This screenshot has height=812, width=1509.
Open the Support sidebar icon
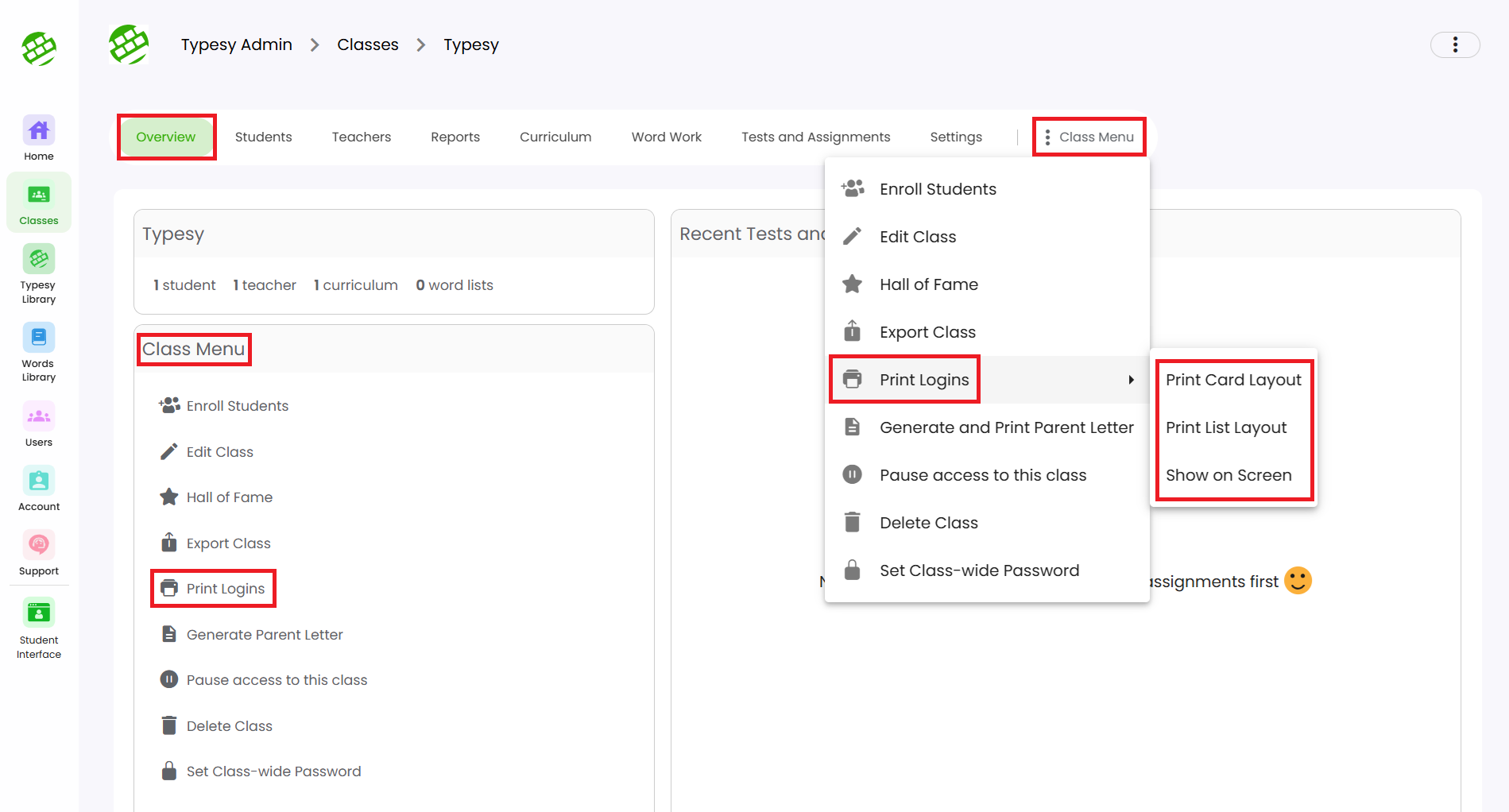click(38, 553)
